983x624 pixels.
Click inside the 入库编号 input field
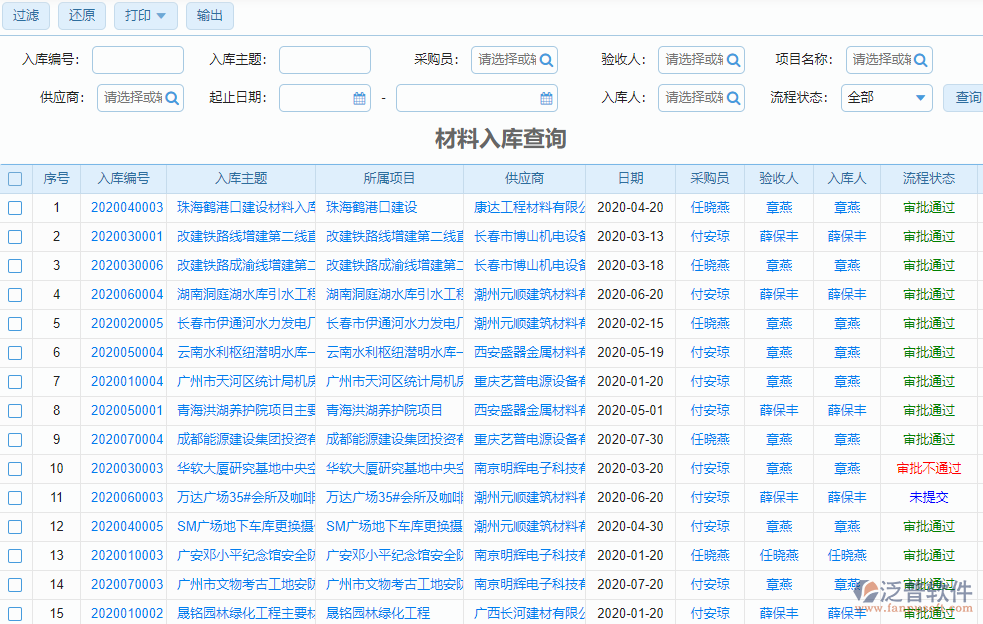137,59
